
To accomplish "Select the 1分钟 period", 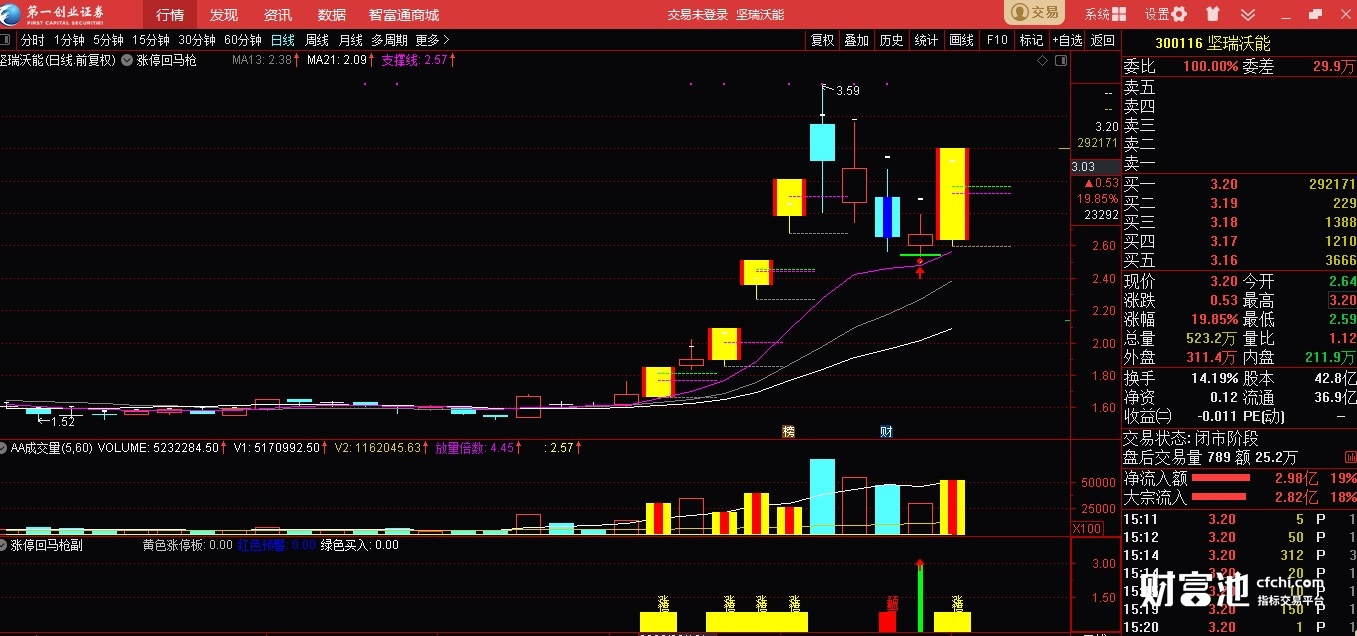I will pos(69,40).
